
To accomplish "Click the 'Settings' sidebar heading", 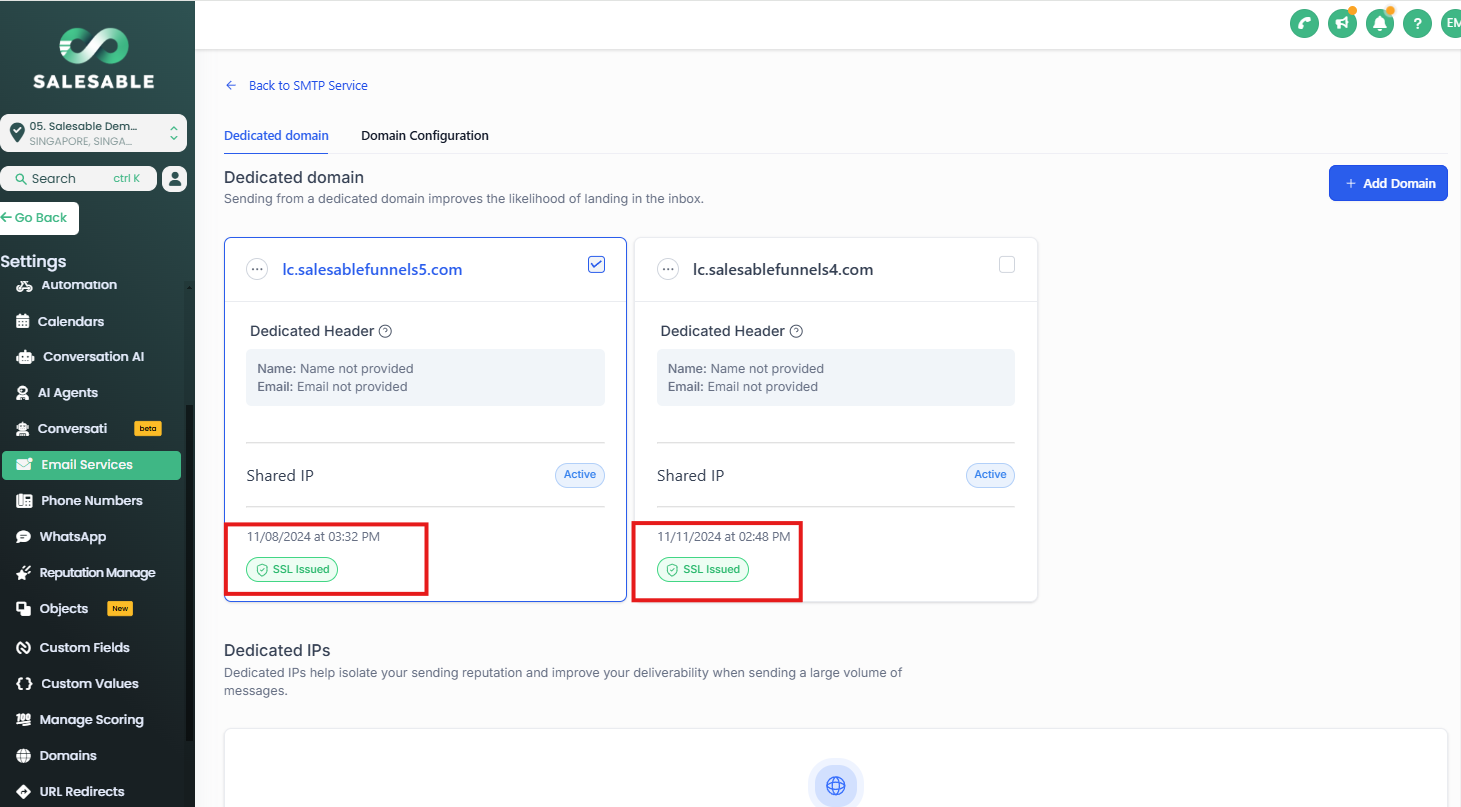I will 33,261.
